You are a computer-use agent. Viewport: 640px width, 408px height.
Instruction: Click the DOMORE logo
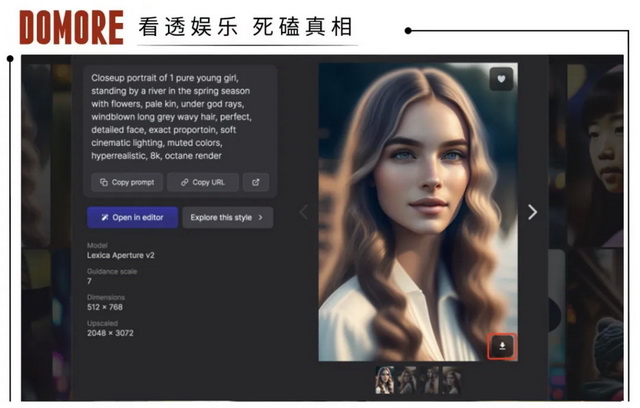coord(71,28)
